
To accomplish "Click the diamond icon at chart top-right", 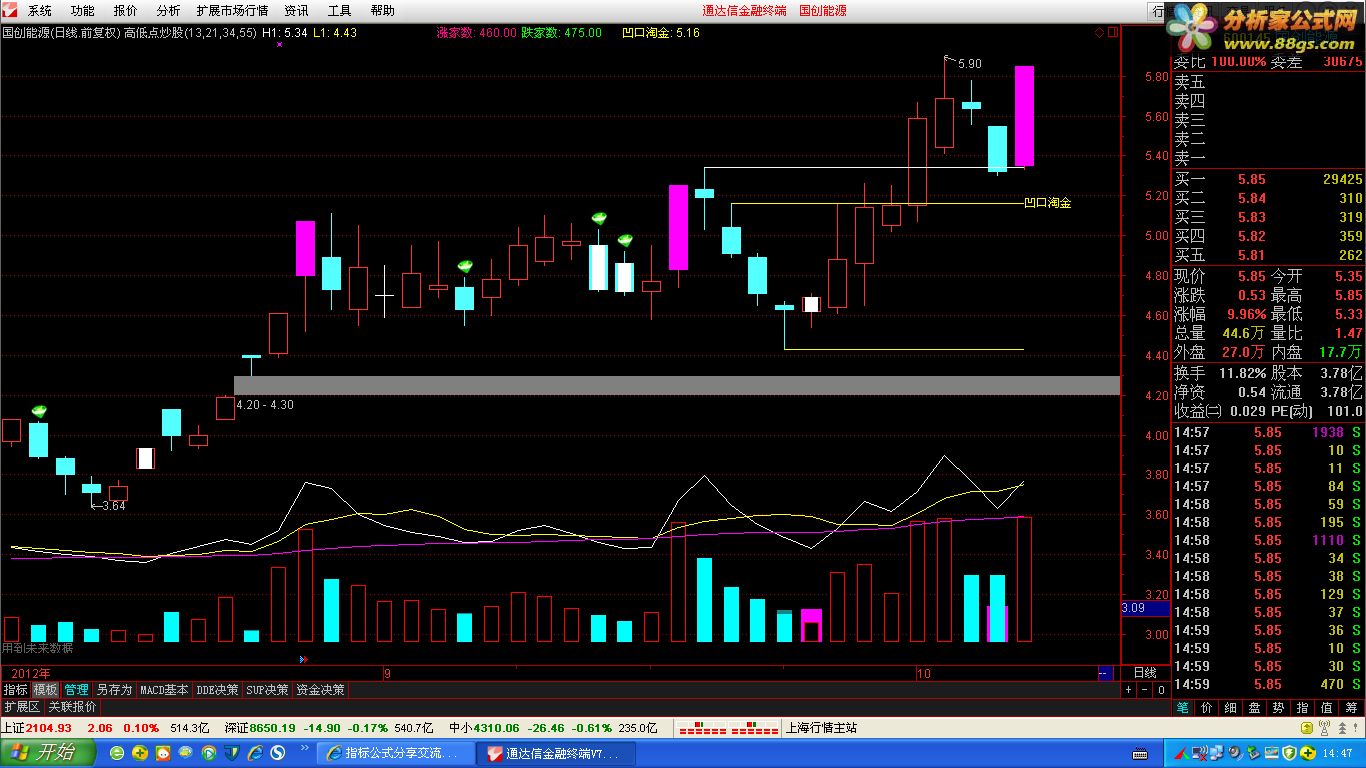I will tap(1100, 33).
